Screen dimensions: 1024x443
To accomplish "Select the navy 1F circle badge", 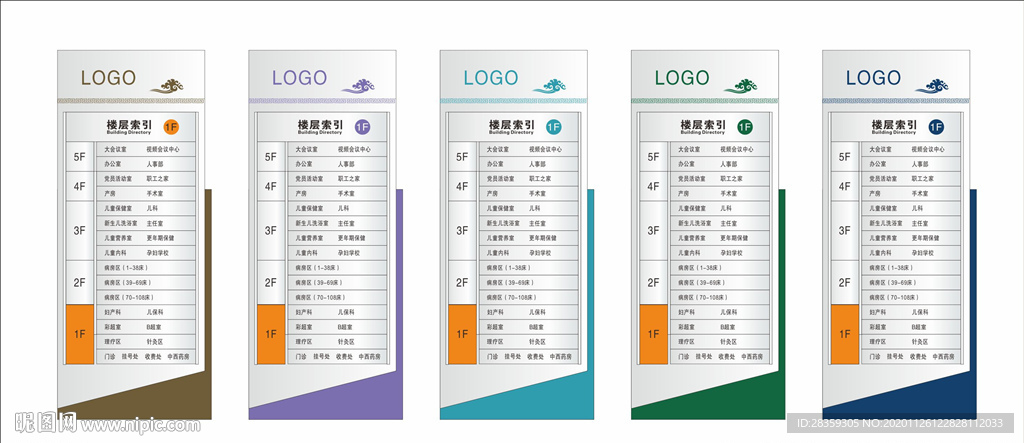I will 936,126.
